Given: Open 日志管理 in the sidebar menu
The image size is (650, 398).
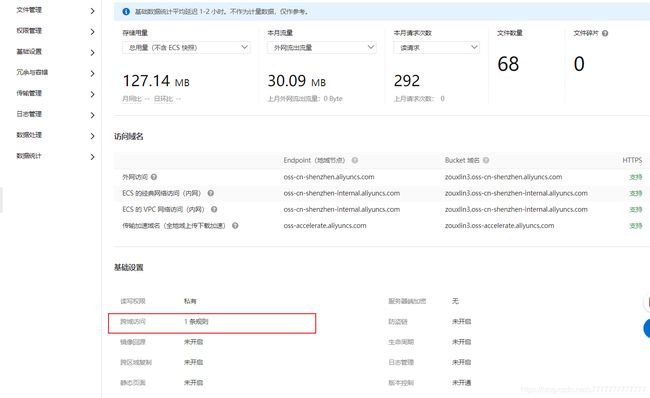Looking at the screenshot, I should (x=29, y=114).
